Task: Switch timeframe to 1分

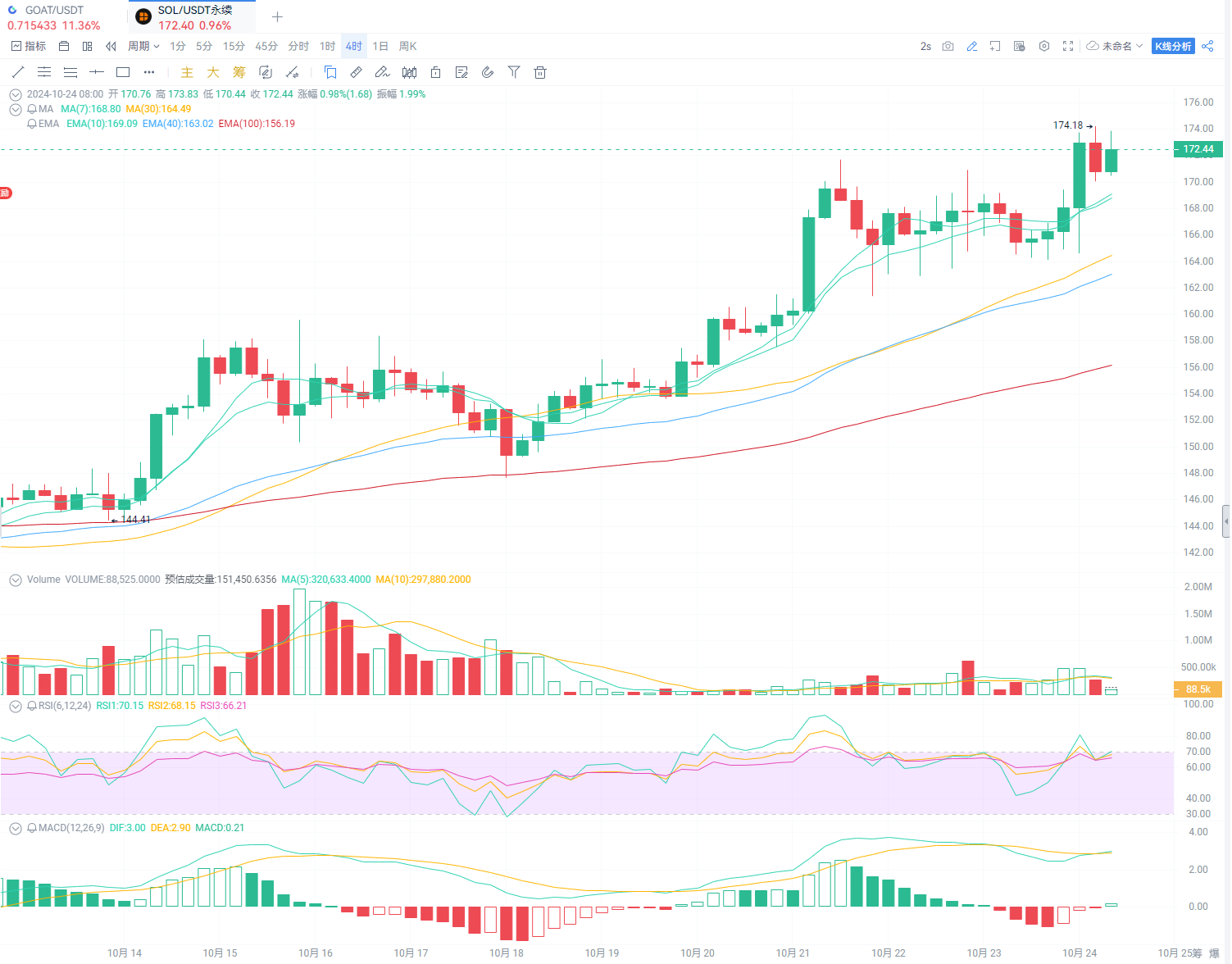Action: pos(178,46)
